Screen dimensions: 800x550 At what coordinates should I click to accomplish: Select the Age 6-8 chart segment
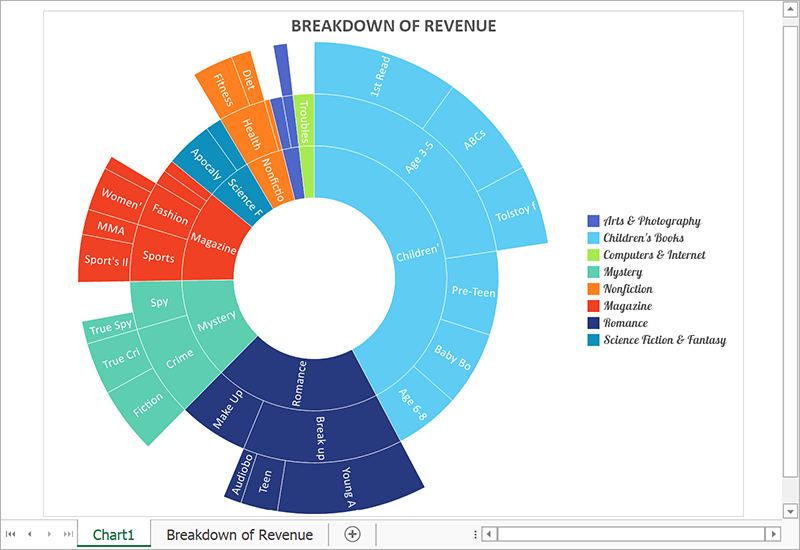click(x=413, y=405)
